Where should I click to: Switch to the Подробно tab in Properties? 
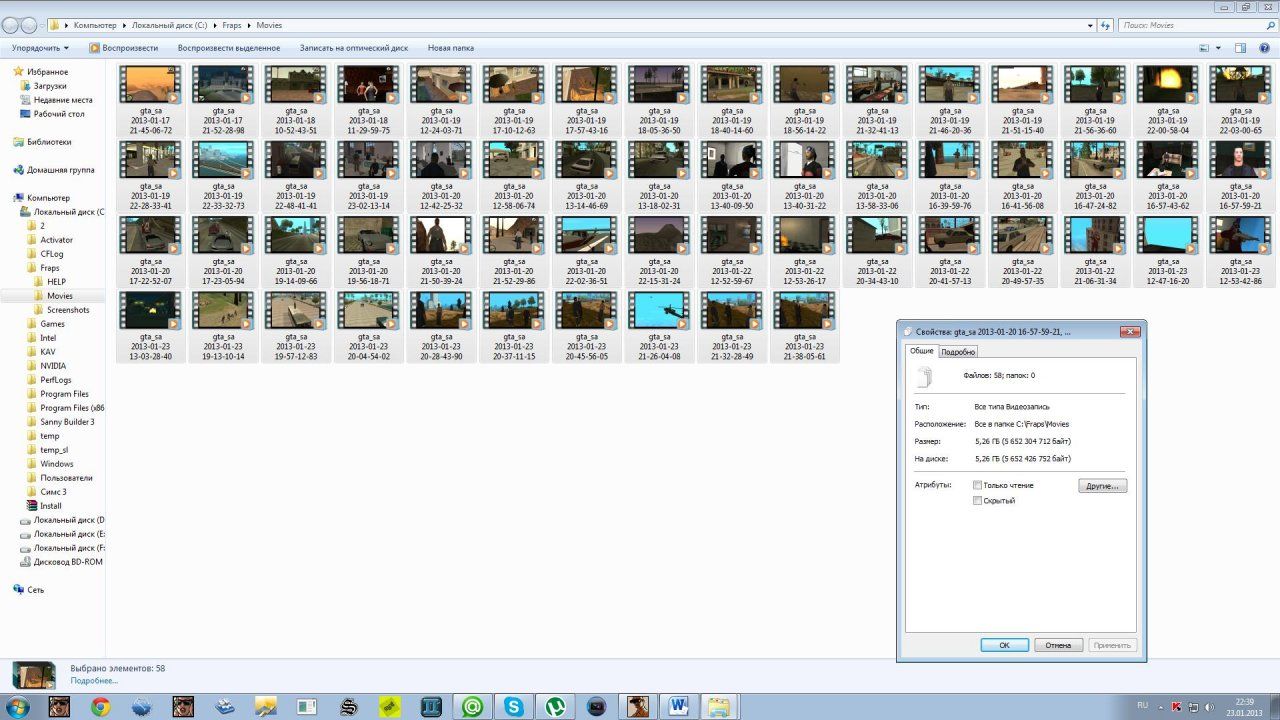click(958, 352)
